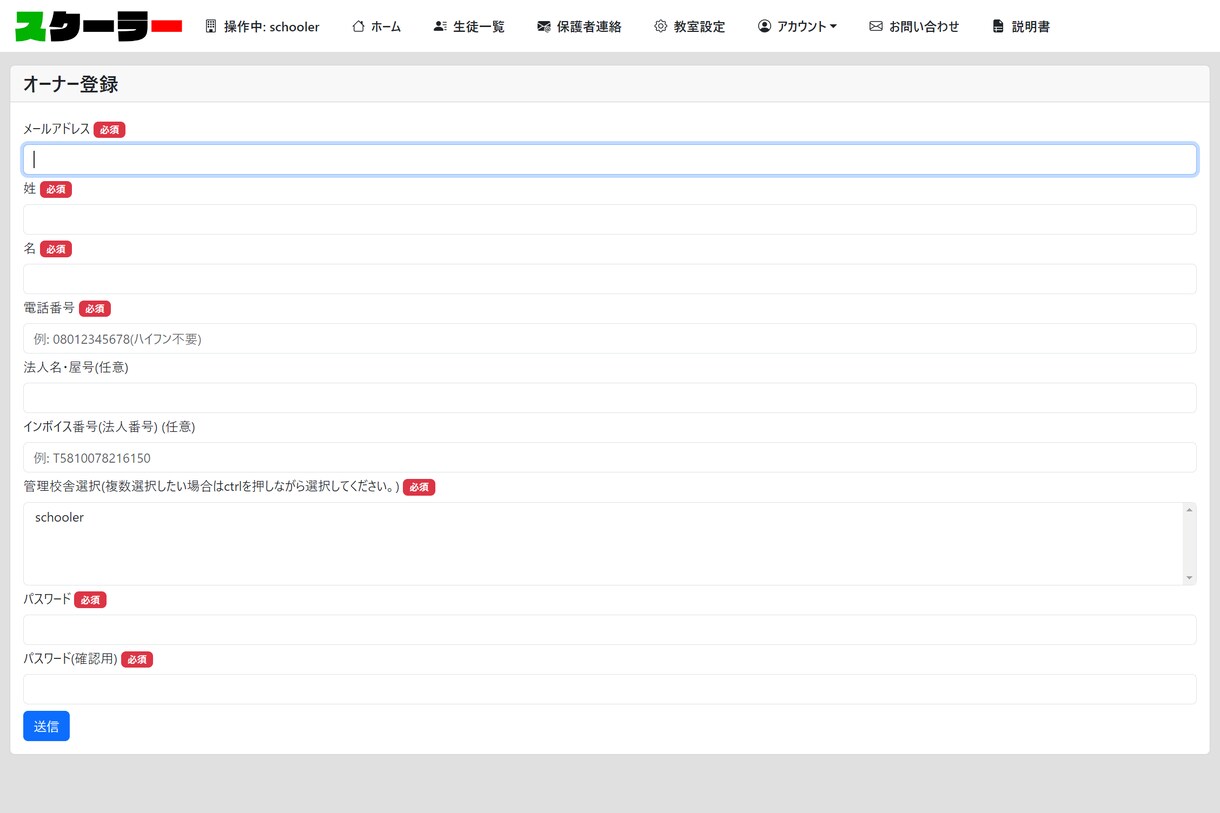Click the building icon beside 操作中: schooler
Viewport: 1220px width, 813px height.
coord(211,26)
